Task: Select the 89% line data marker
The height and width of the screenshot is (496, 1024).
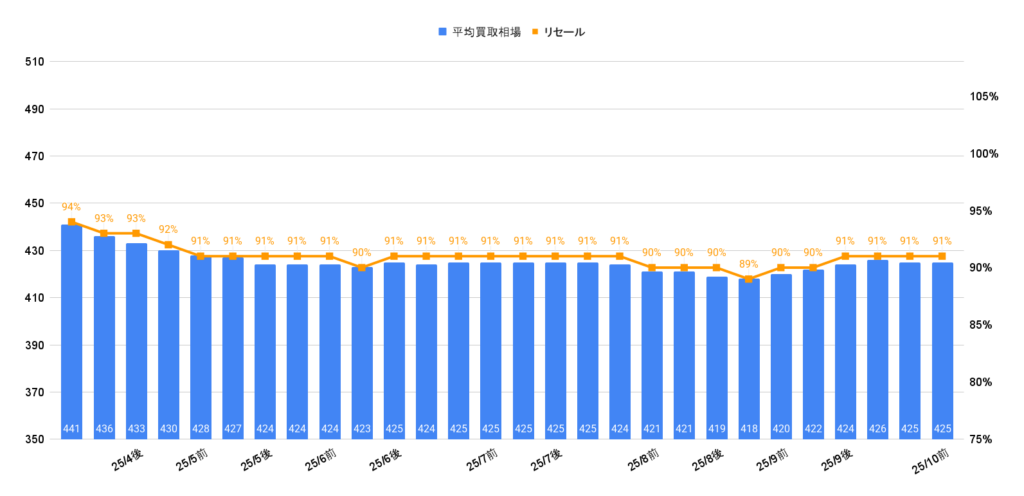Action: 748,279
